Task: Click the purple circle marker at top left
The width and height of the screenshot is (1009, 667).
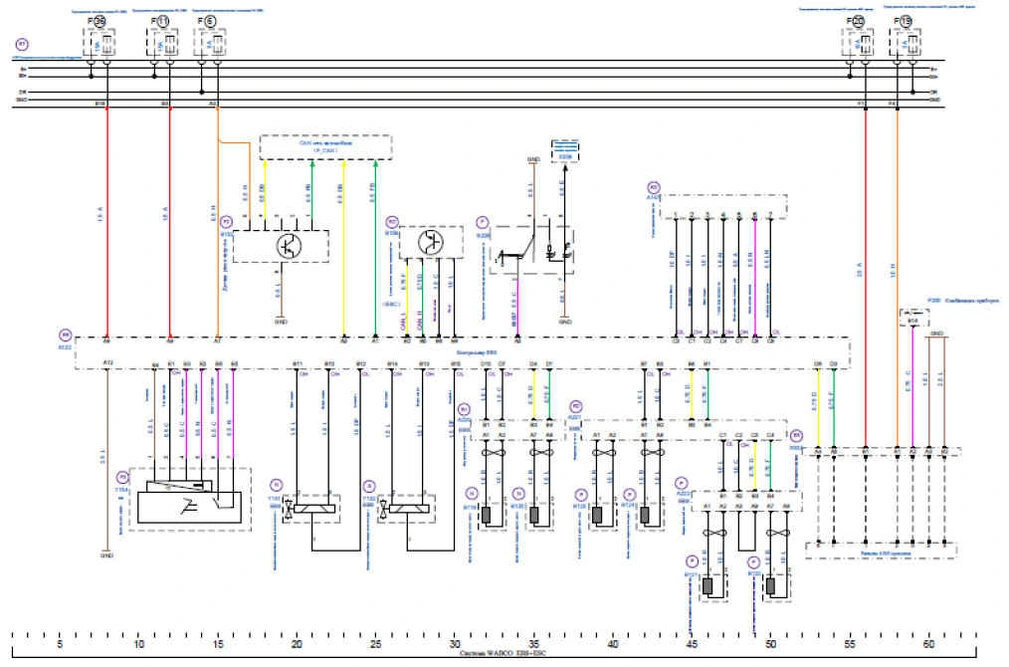Action: coord(22,44)
